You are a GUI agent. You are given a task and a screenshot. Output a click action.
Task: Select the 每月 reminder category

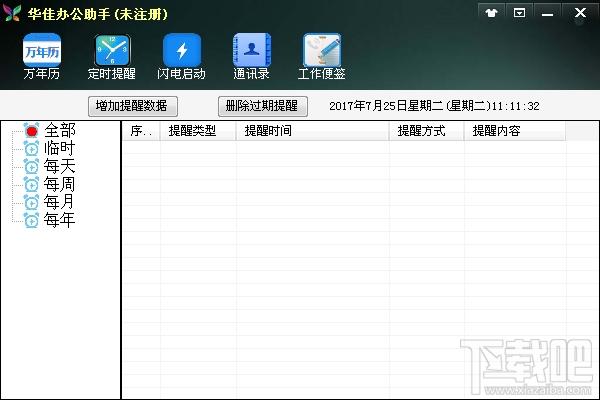pyautogui.click(x=59, y=202)
